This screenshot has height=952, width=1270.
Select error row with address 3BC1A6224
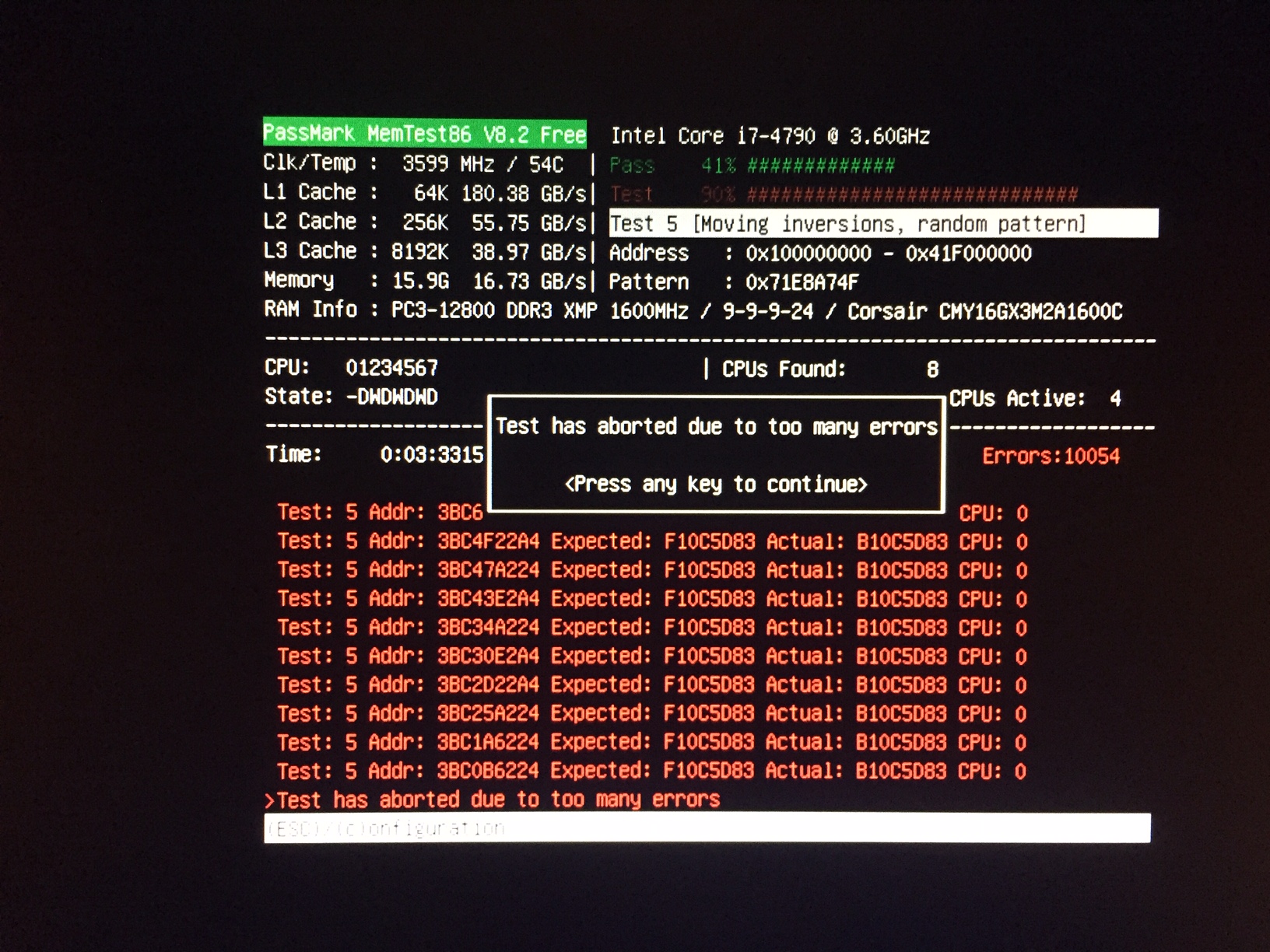tap(652, 742)
